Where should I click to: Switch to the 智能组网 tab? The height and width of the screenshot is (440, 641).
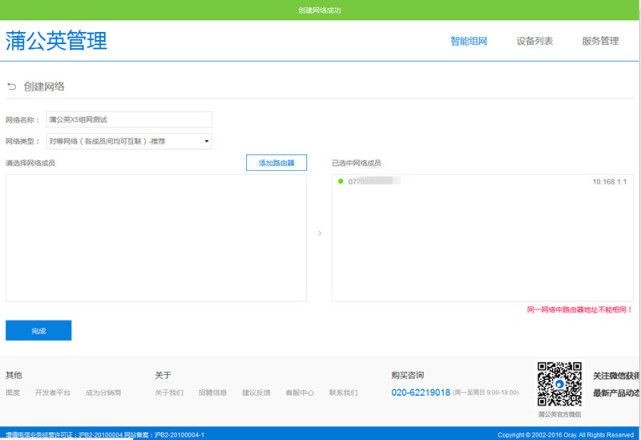(x=469, y=41)
